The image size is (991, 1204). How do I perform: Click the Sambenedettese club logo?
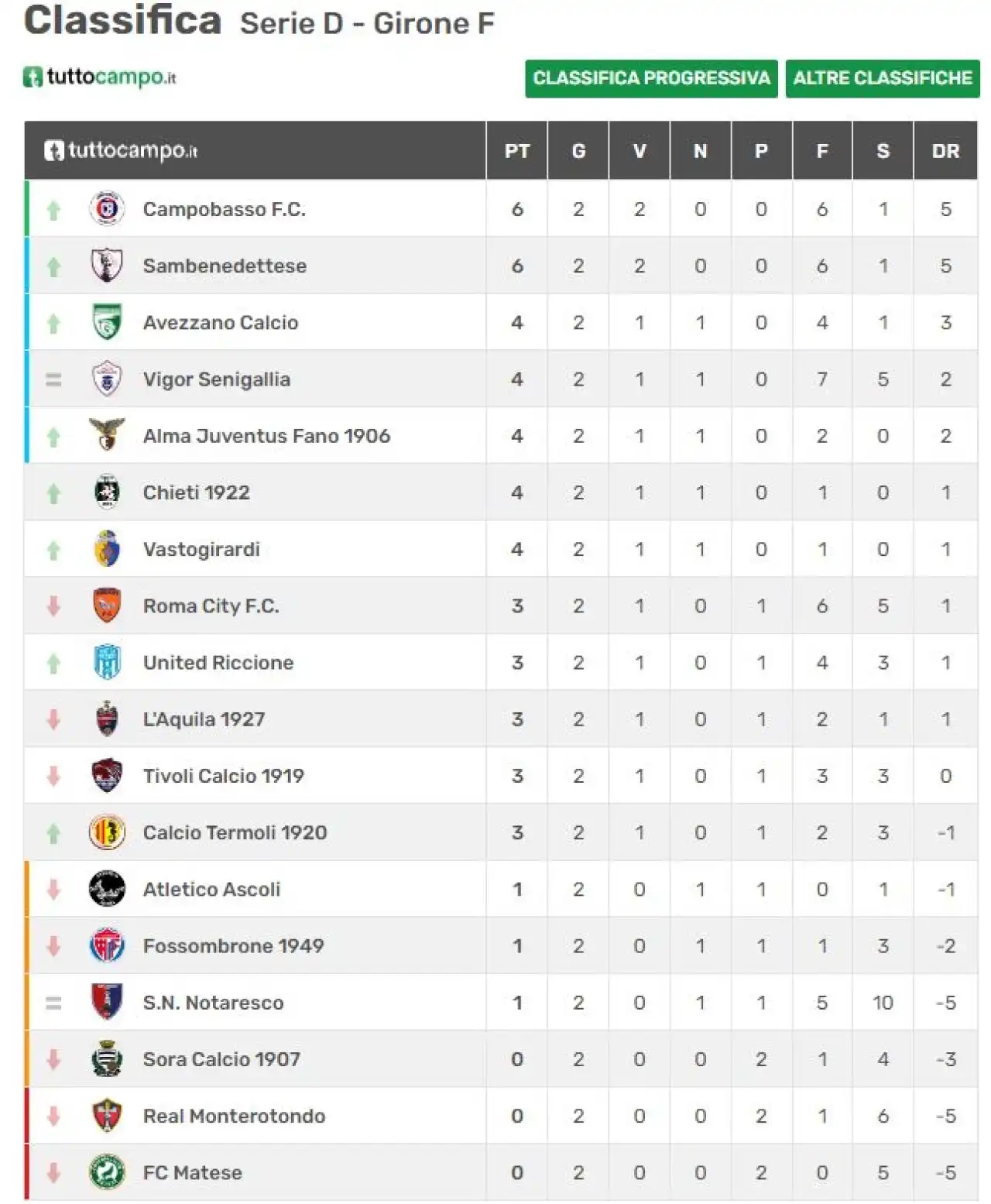point(107,265)
